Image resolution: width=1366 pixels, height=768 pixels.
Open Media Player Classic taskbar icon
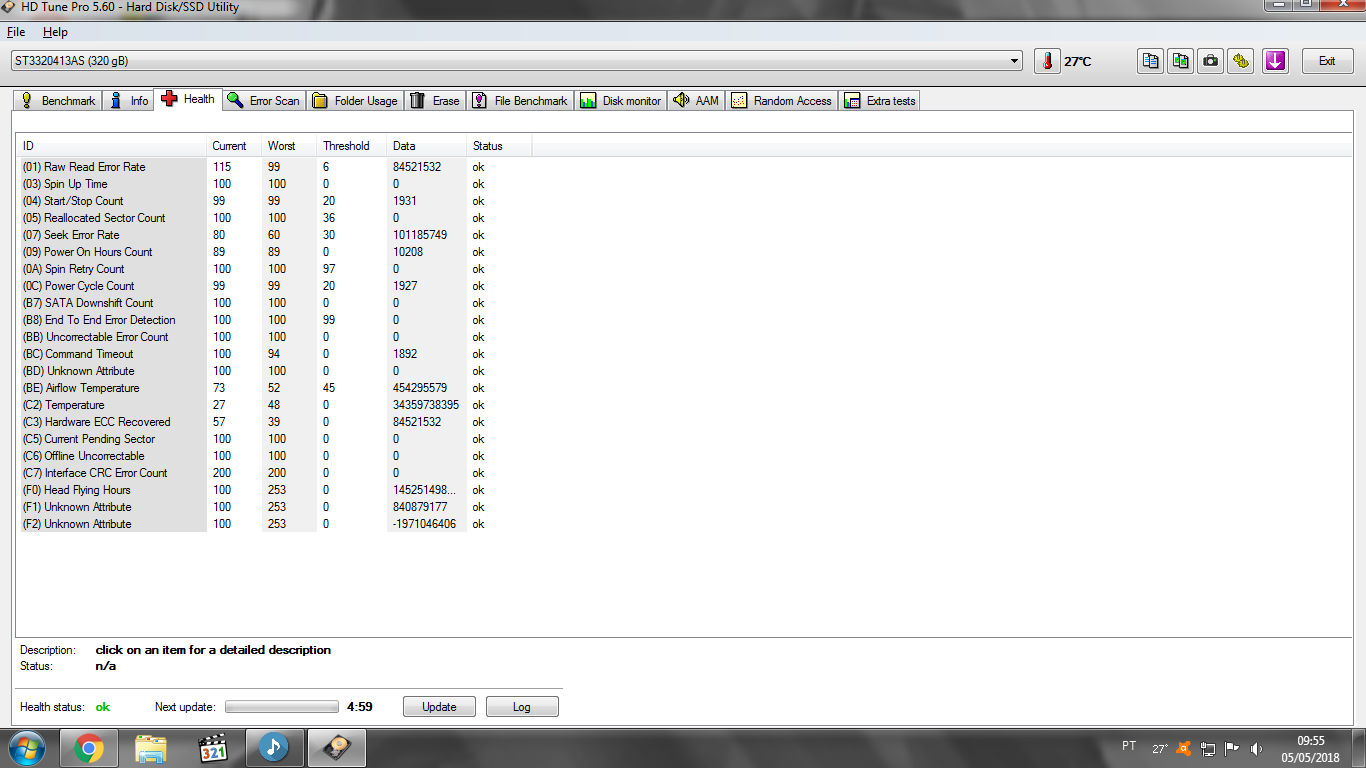point(213,748)
